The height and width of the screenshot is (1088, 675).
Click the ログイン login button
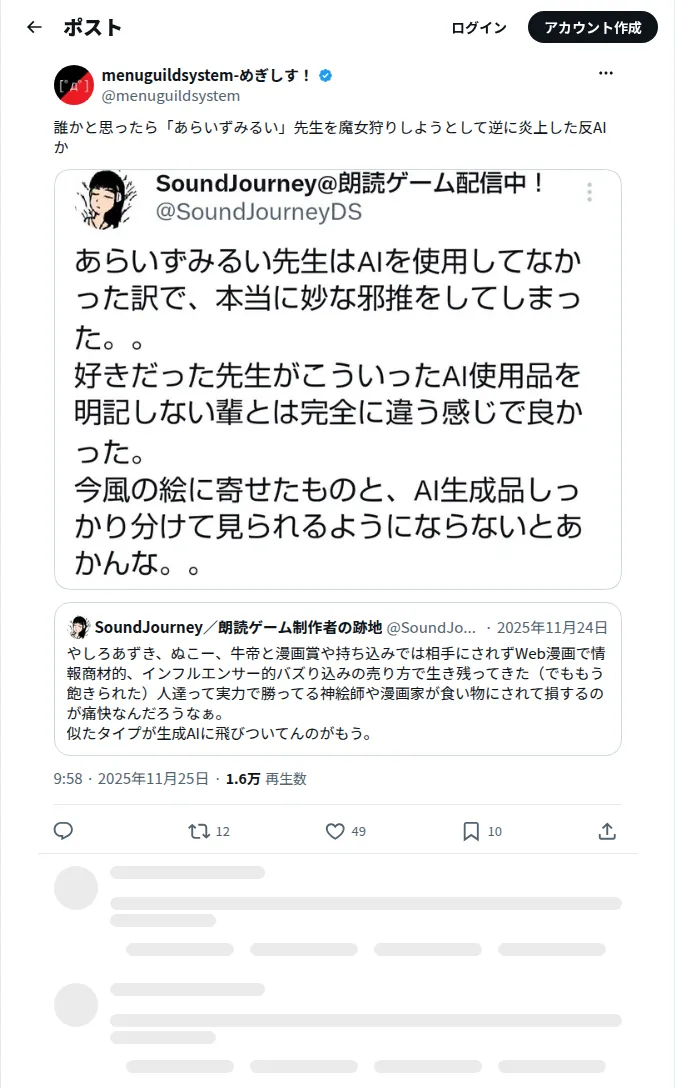coord(479,28)
